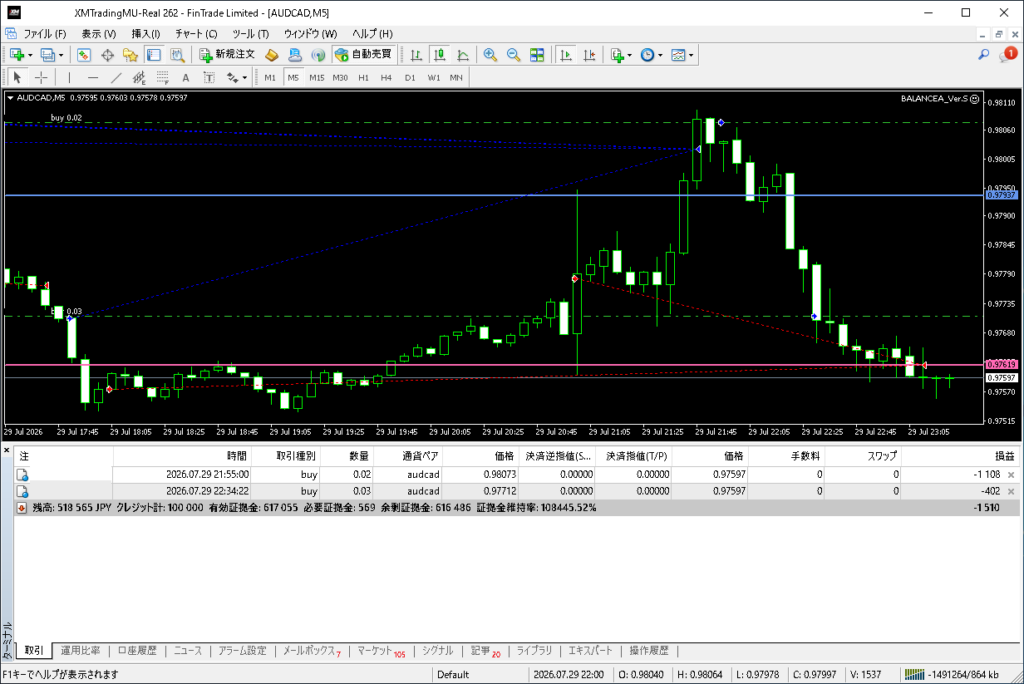Expand the periodicity clock dropdown arrow
The height and width of the screenshot is (684, 1024).
tap(660, 56)
